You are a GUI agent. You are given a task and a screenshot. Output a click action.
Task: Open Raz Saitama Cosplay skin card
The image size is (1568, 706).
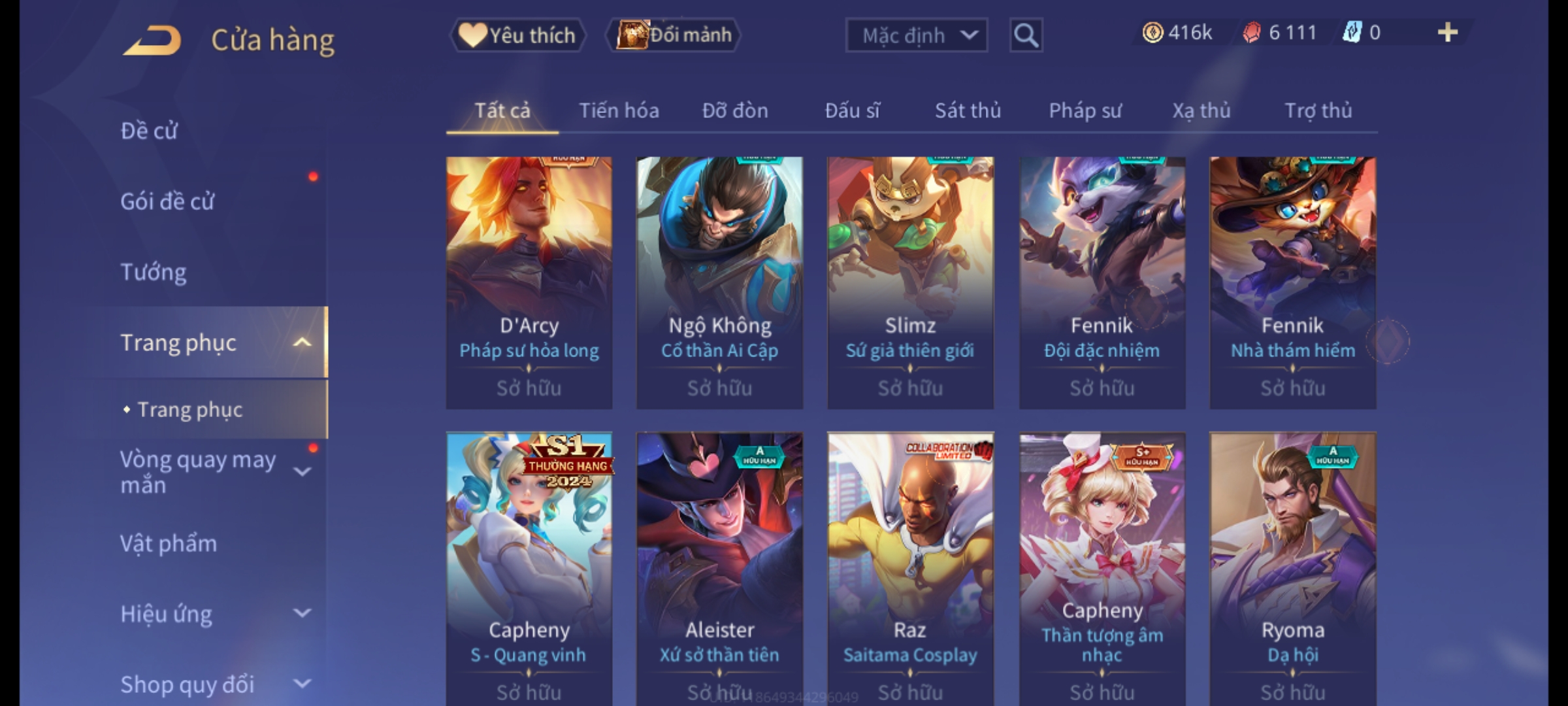[x=910, y=569]
